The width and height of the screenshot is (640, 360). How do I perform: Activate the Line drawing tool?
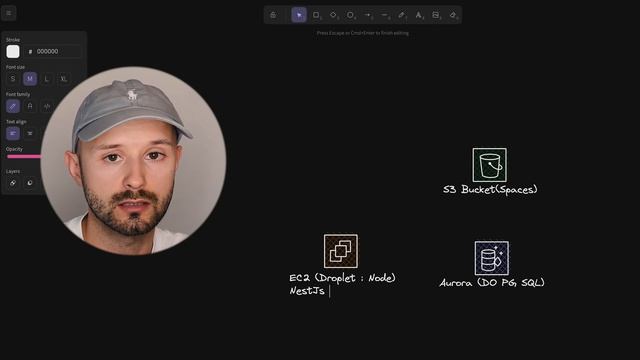pyautogui.click(x=384, y=15)
